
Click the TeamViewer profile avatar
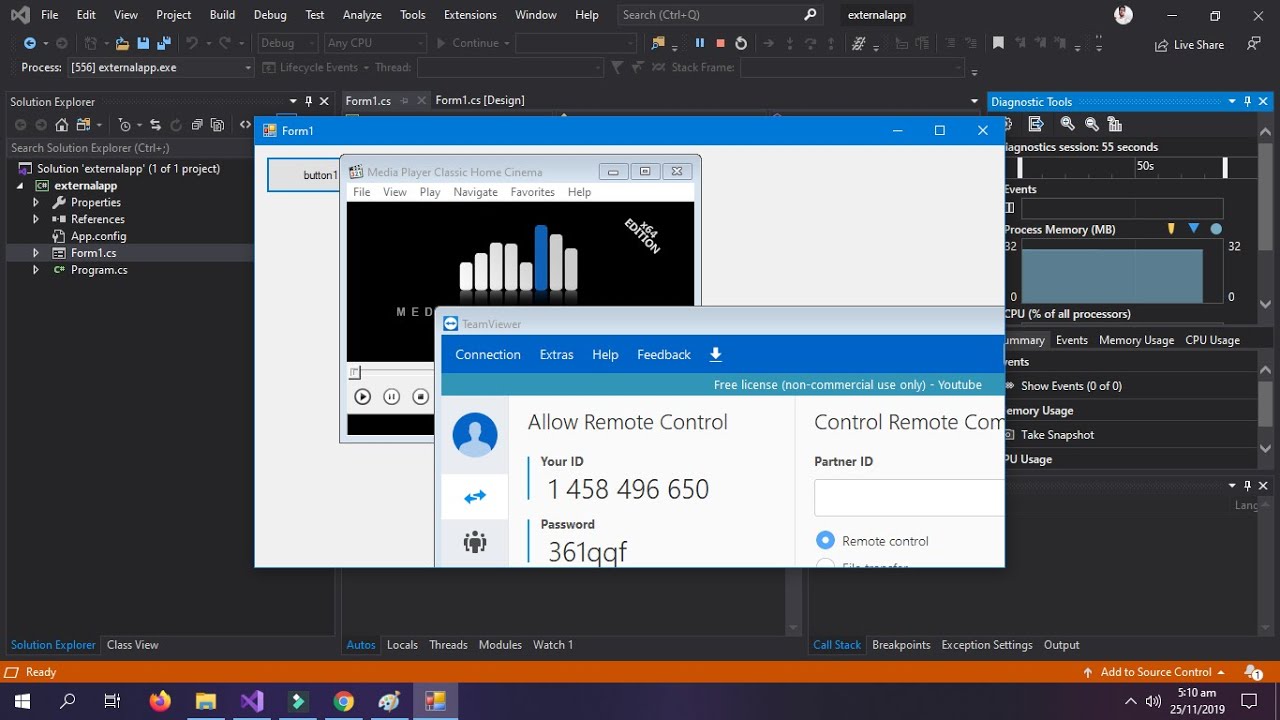[x=475, y=434]
